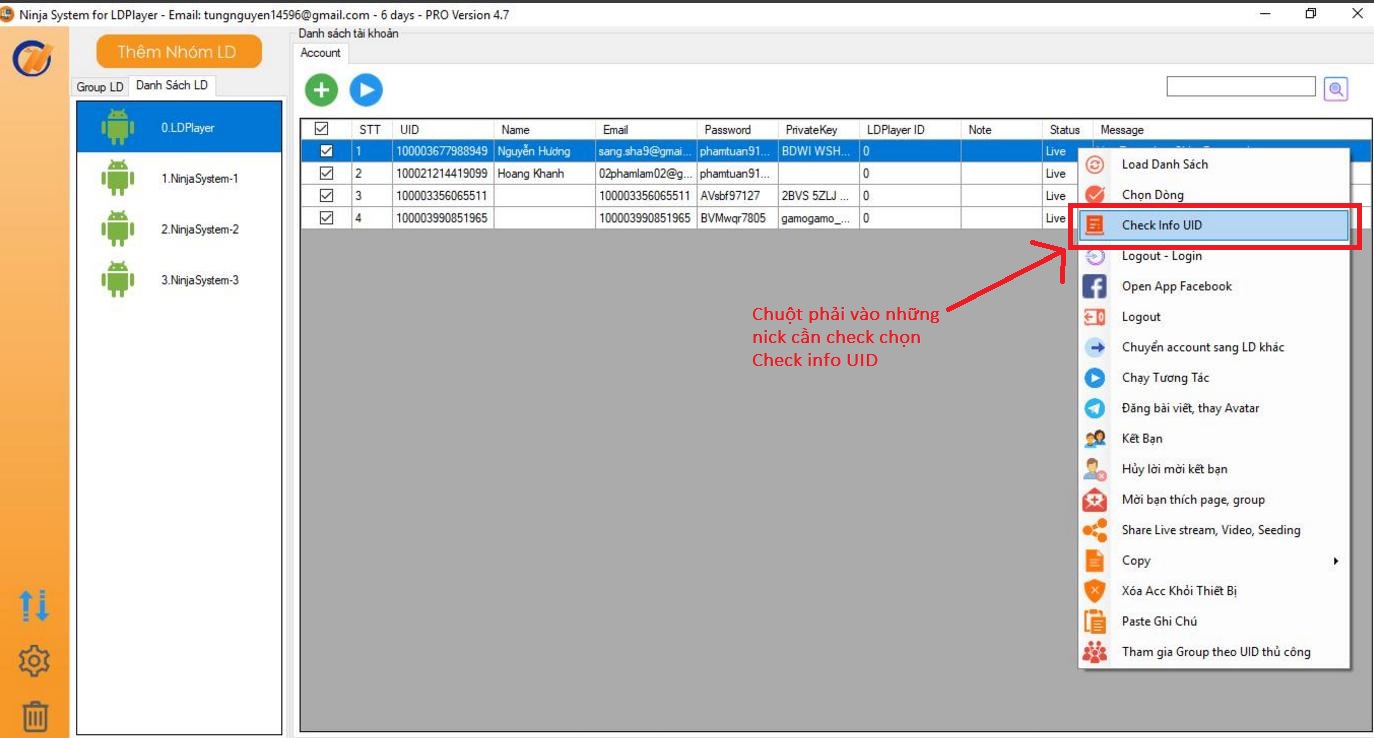The height and width of the screenshot is (738, 1374).
Task: Click the trash bin sidebar icon
Action: pyautogui.click(x=35, y=716)
